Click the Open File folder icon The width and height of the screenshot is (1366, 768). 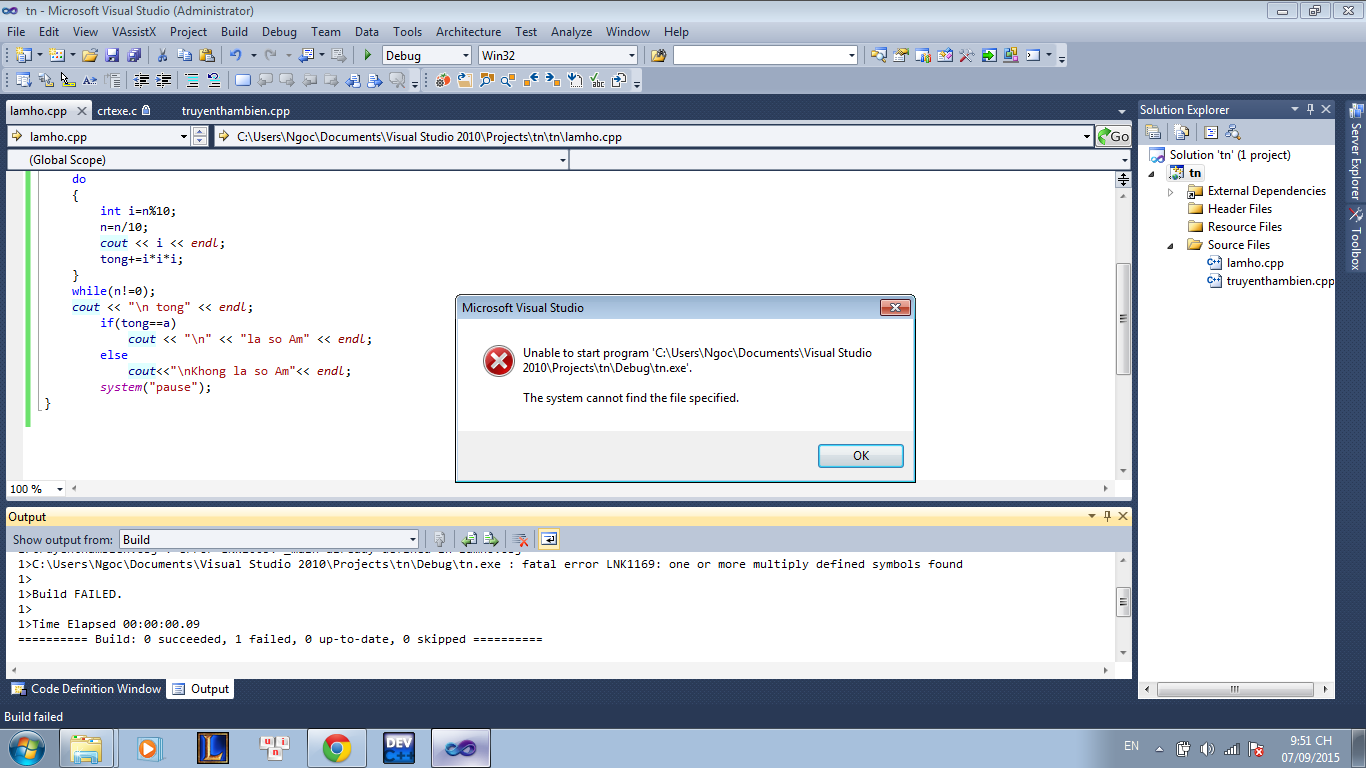point(90,56)
